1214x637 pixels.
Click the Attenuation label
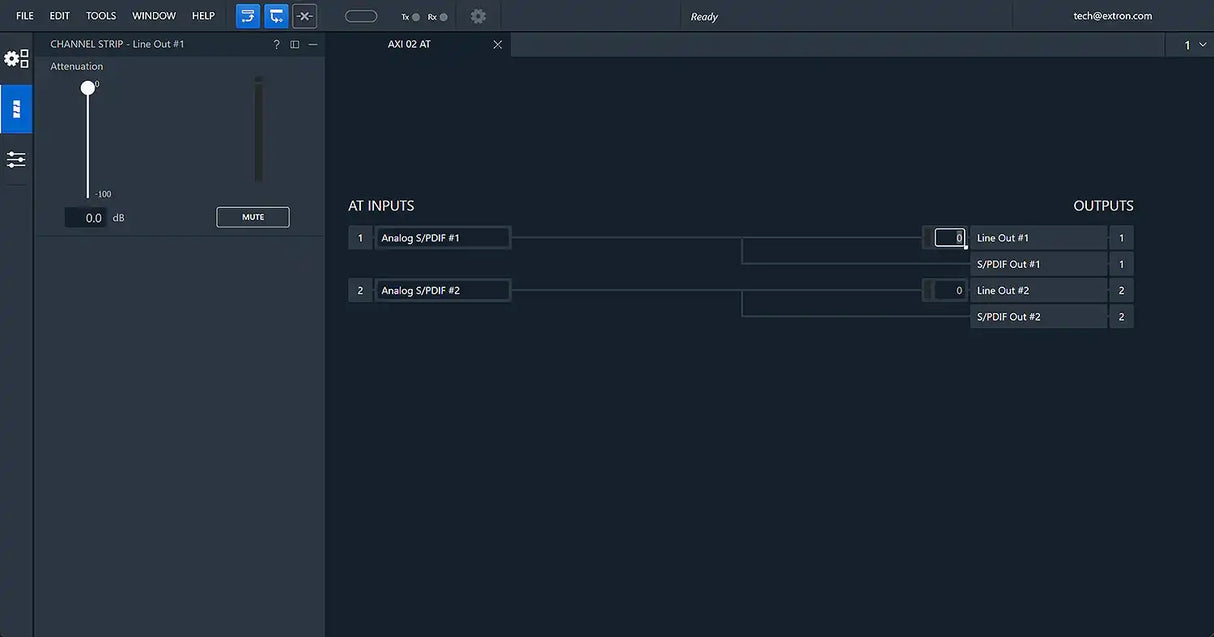(x=77, y=67)
